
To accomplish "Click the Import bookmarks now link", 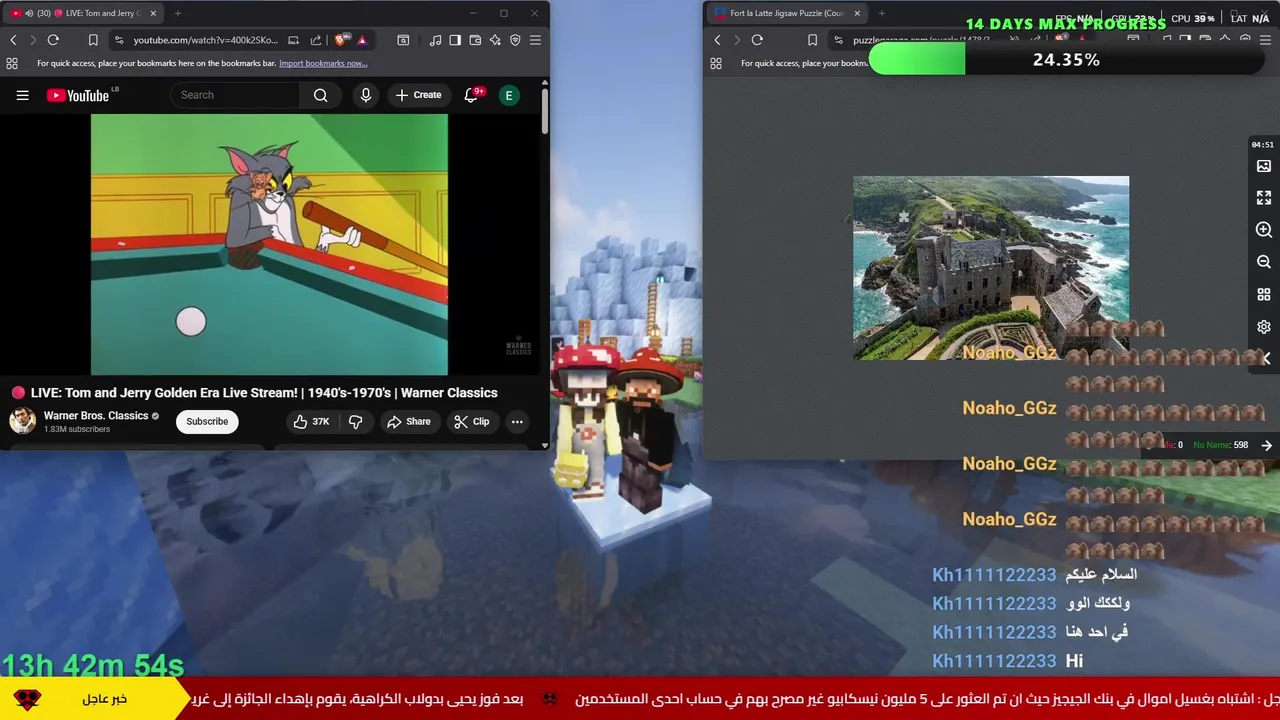I will tap(323, 63).
